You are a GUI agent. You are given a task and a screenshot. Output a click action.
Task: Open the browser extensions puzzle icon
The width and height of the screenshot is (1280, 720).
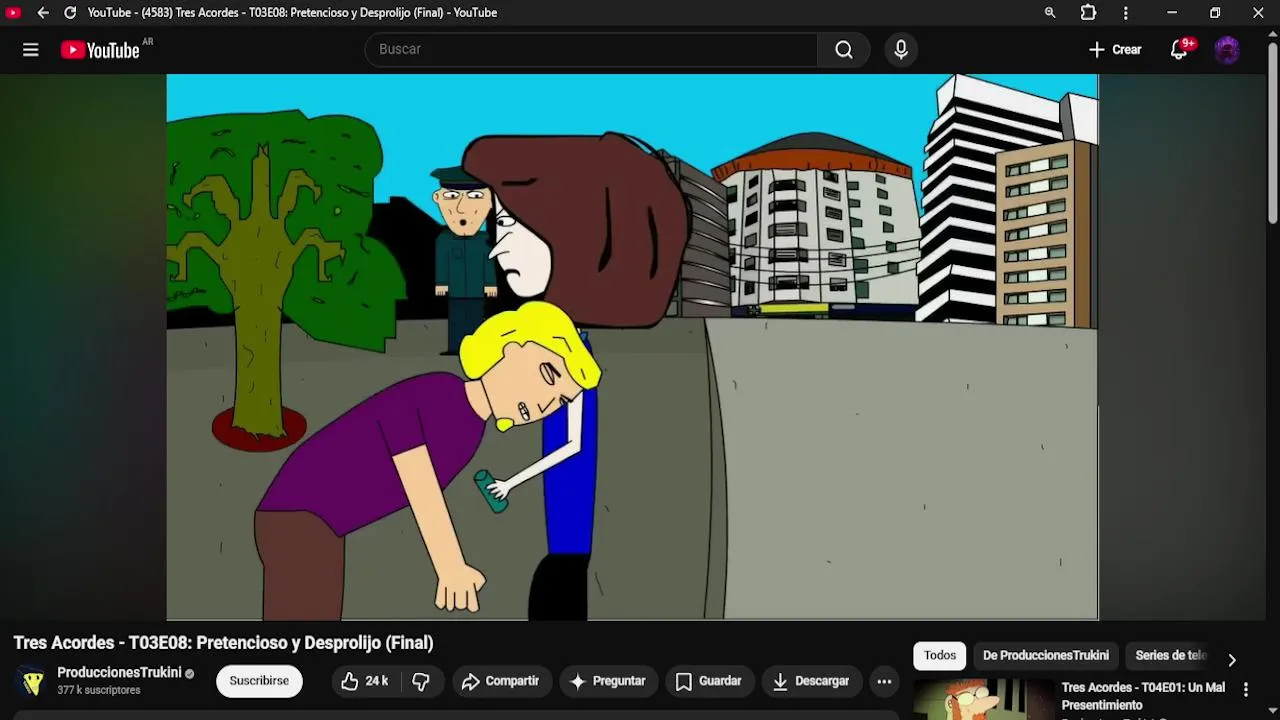[x=1088, y=13]
